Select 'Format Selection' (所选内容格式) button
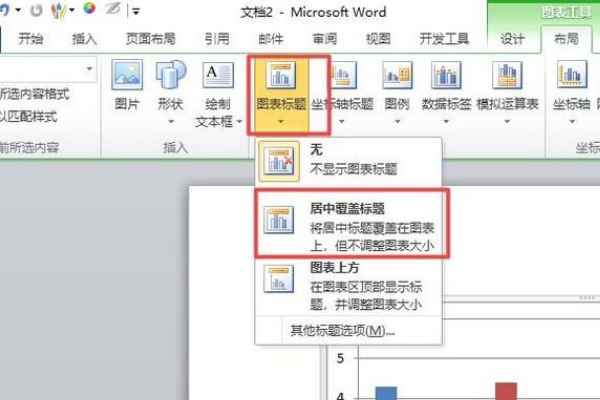This screenshot has width=600, height=400. point(34,94)
